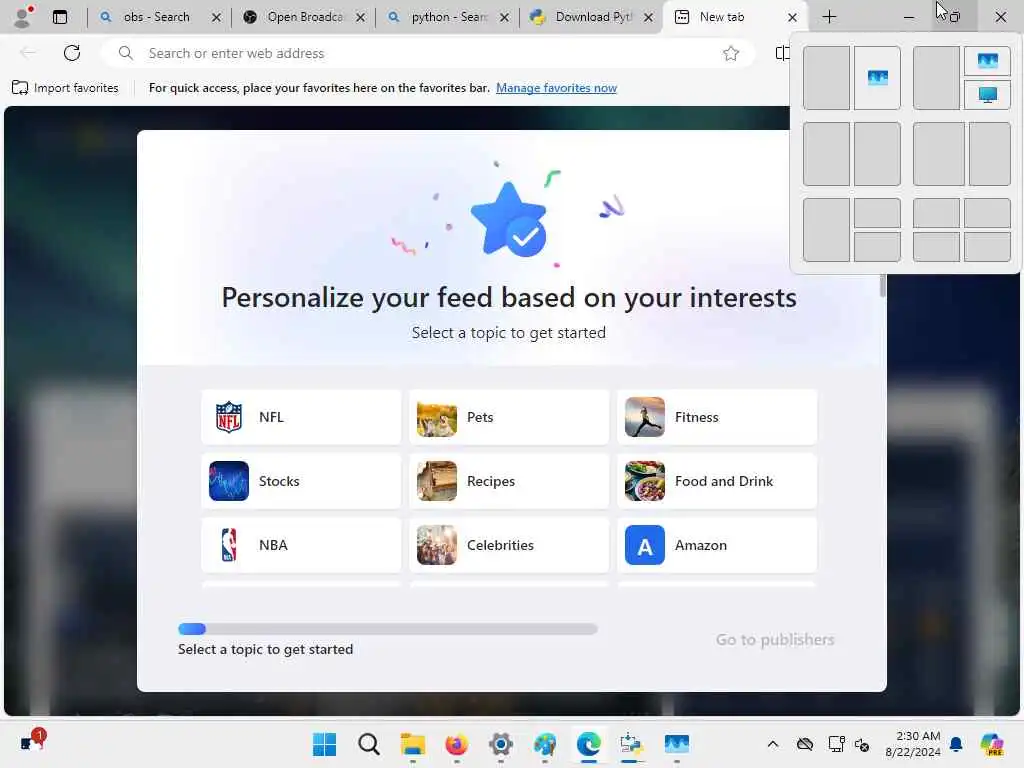Open File Explorer from taskbar

coord(413,744)
